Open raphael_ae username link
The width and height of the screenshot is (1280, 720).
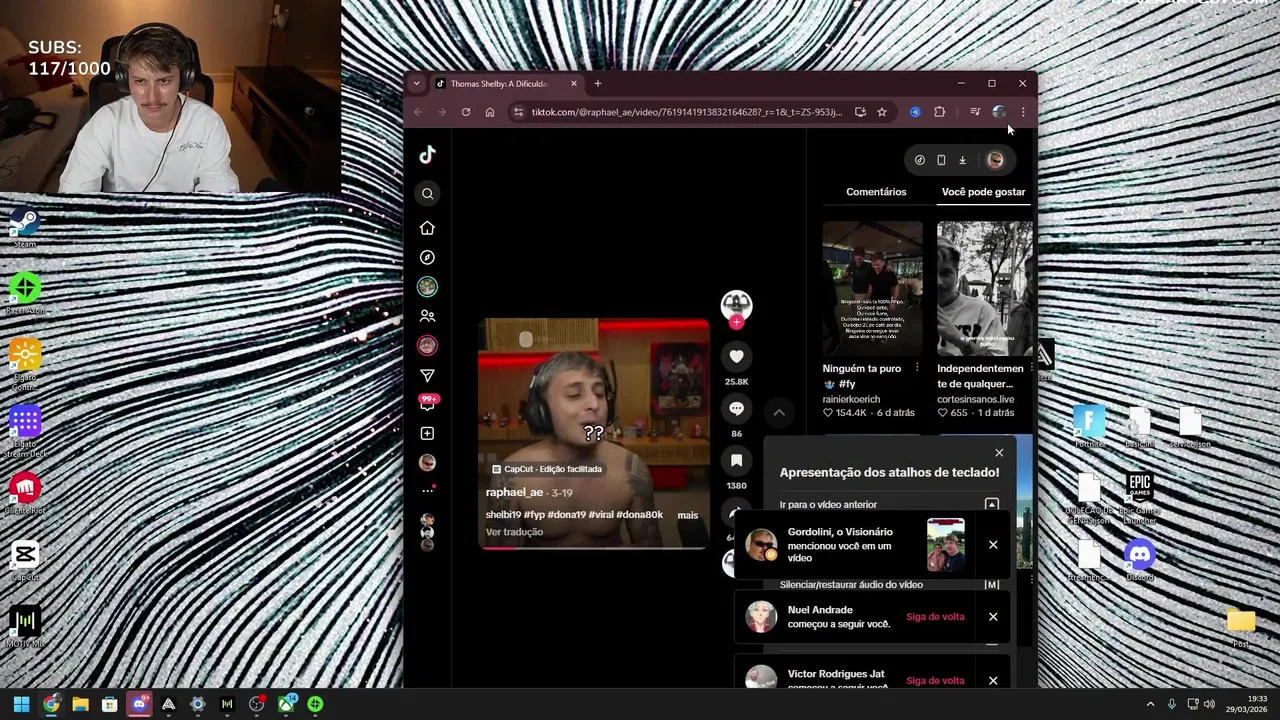coord(514,492)
